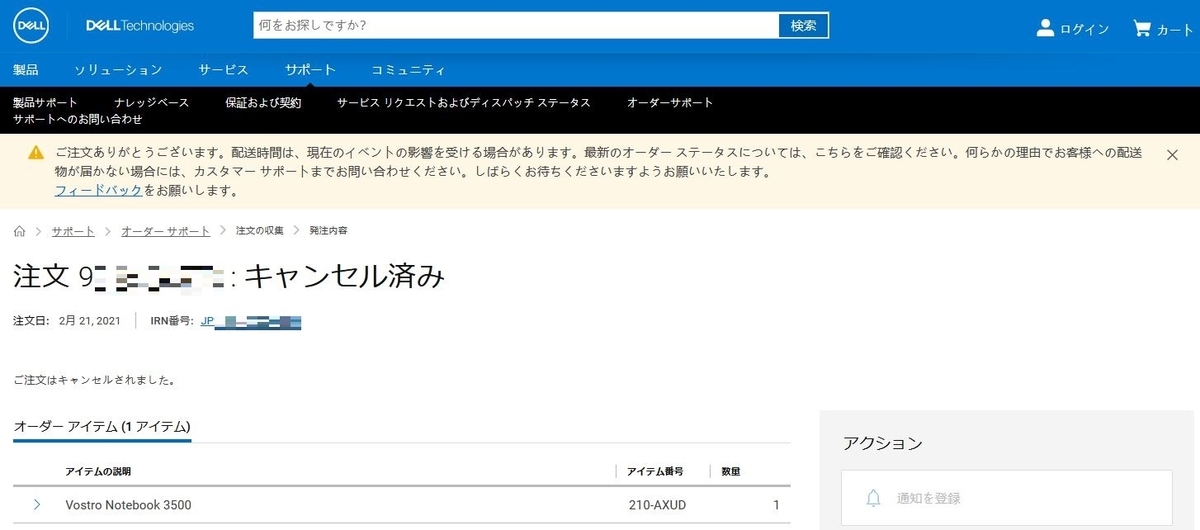Screen dimensions: 1200x530
Task: Expand the Vostro Notebook 3500 row
Action: (37, 505)
